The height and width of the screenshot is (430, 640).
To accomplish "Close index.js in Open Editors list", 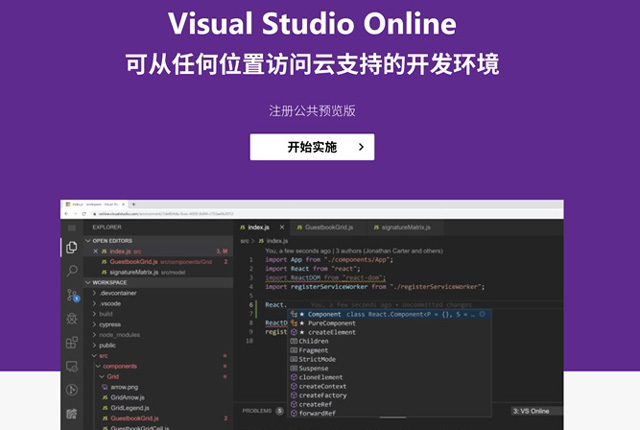I will (x=96, y=251).
